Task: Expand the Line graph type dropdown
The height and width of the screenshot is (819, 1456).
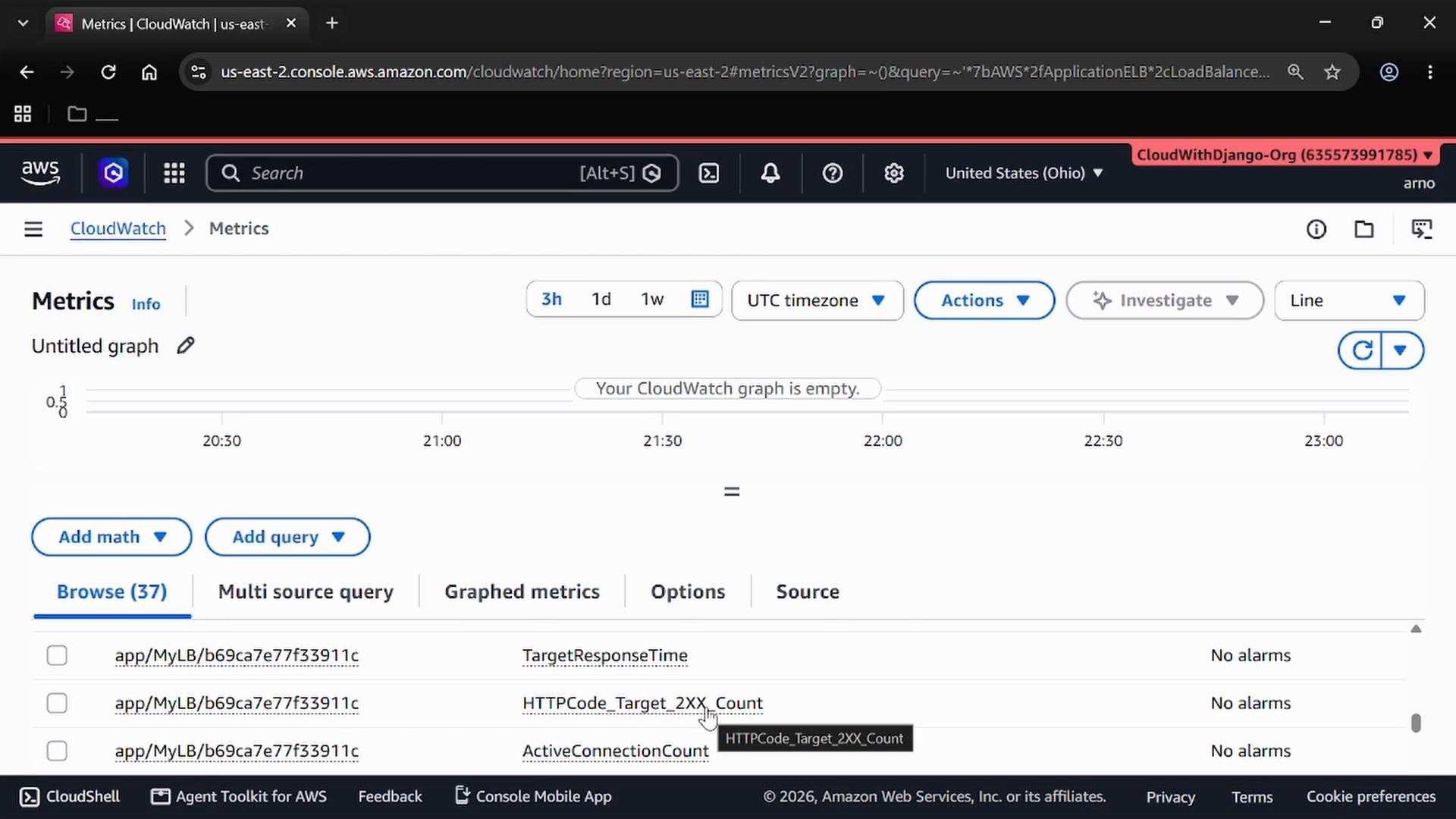Action: point(1349,300)
